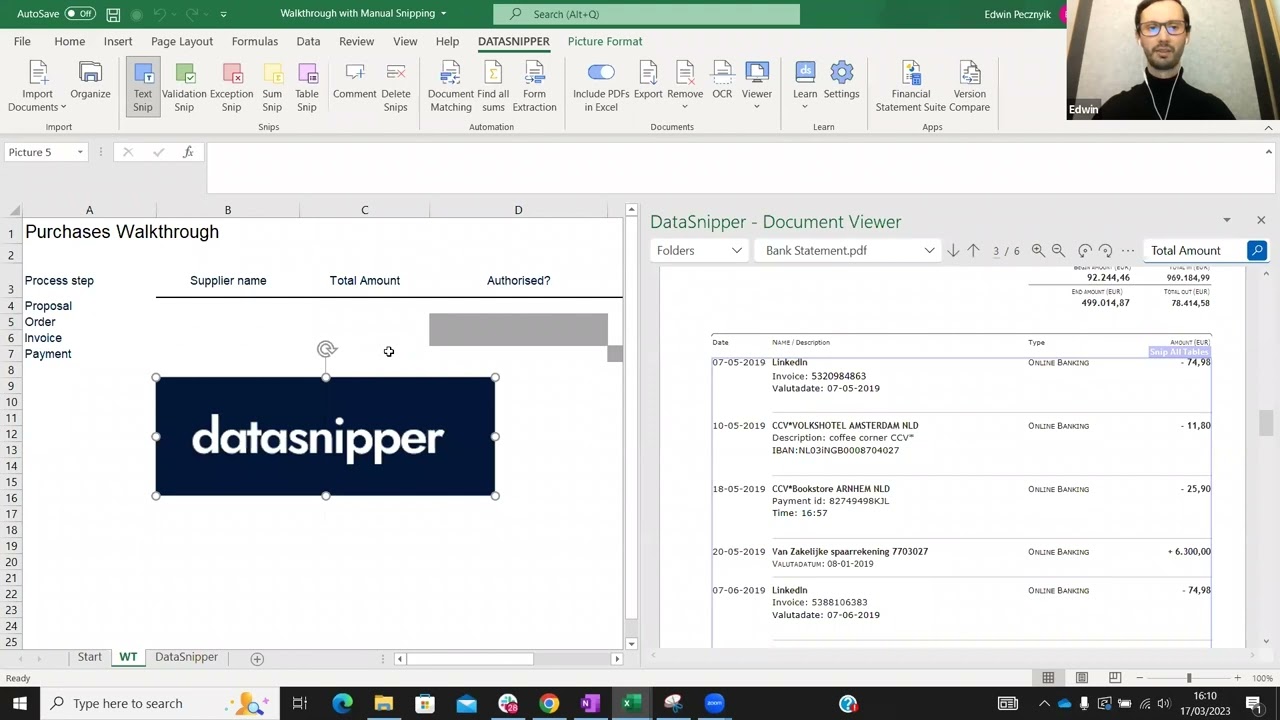Open Form Extraction
Viewport: 1280px width, 720px height.
[534, 86]
